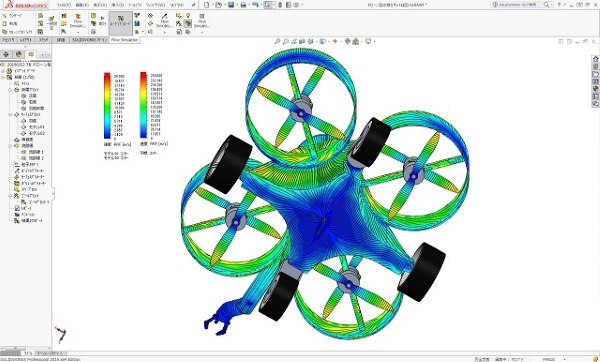600x362 pixels.
Task: Collapse the 流跡線 flow trajectories node
Action: click(x=10, y=146)
